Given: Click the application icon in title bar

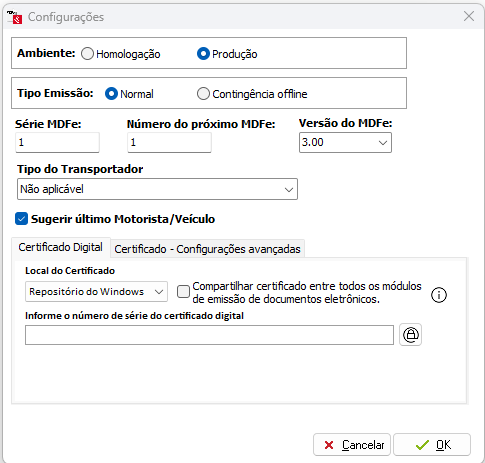Looking at the screenshot, I should (14, 17).
